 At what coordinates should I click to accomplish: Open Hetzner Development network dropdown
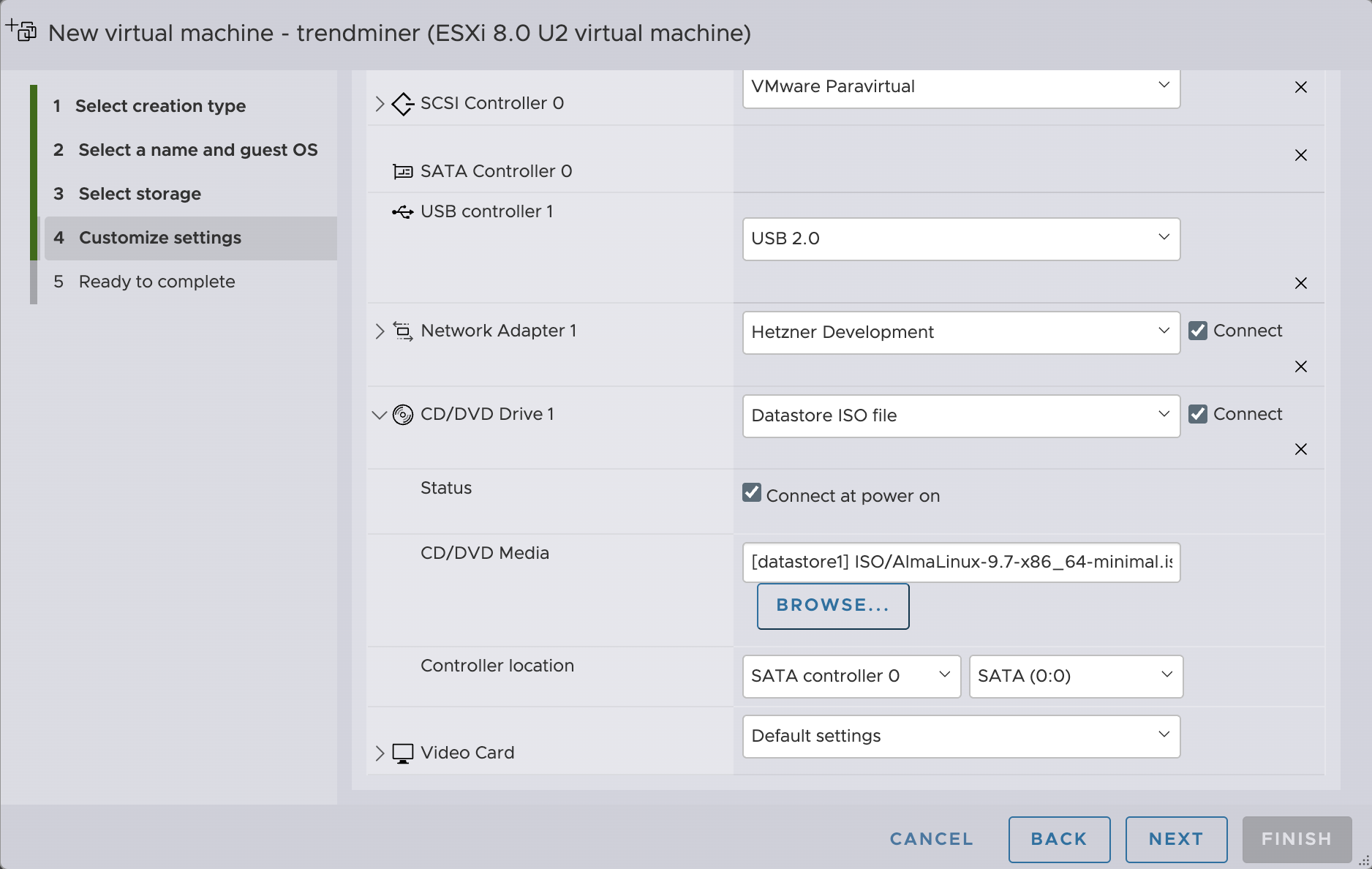pyautogui.click(x=961, y=333)
